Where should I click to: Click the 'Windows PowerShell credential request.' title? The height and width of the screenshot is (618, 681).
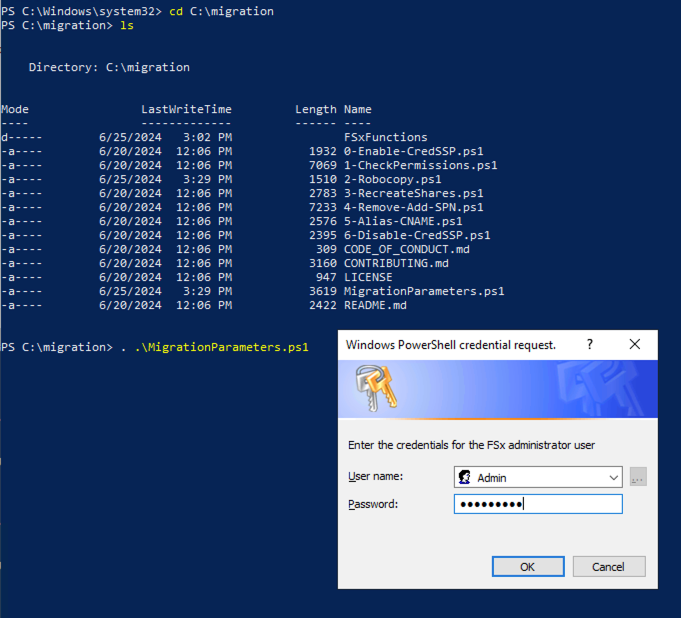tap(451, 345)
